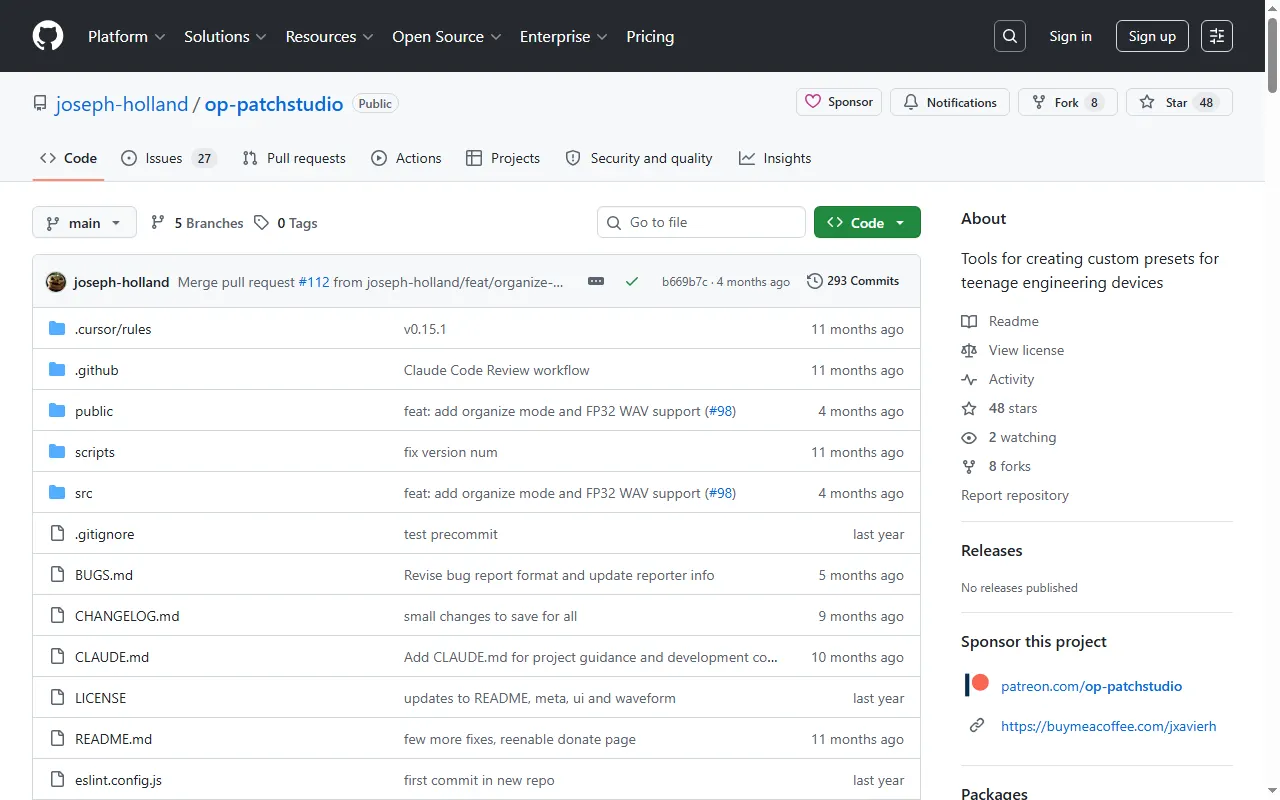Open the src folder icon
1280x800 pixels.
point(57,493)
